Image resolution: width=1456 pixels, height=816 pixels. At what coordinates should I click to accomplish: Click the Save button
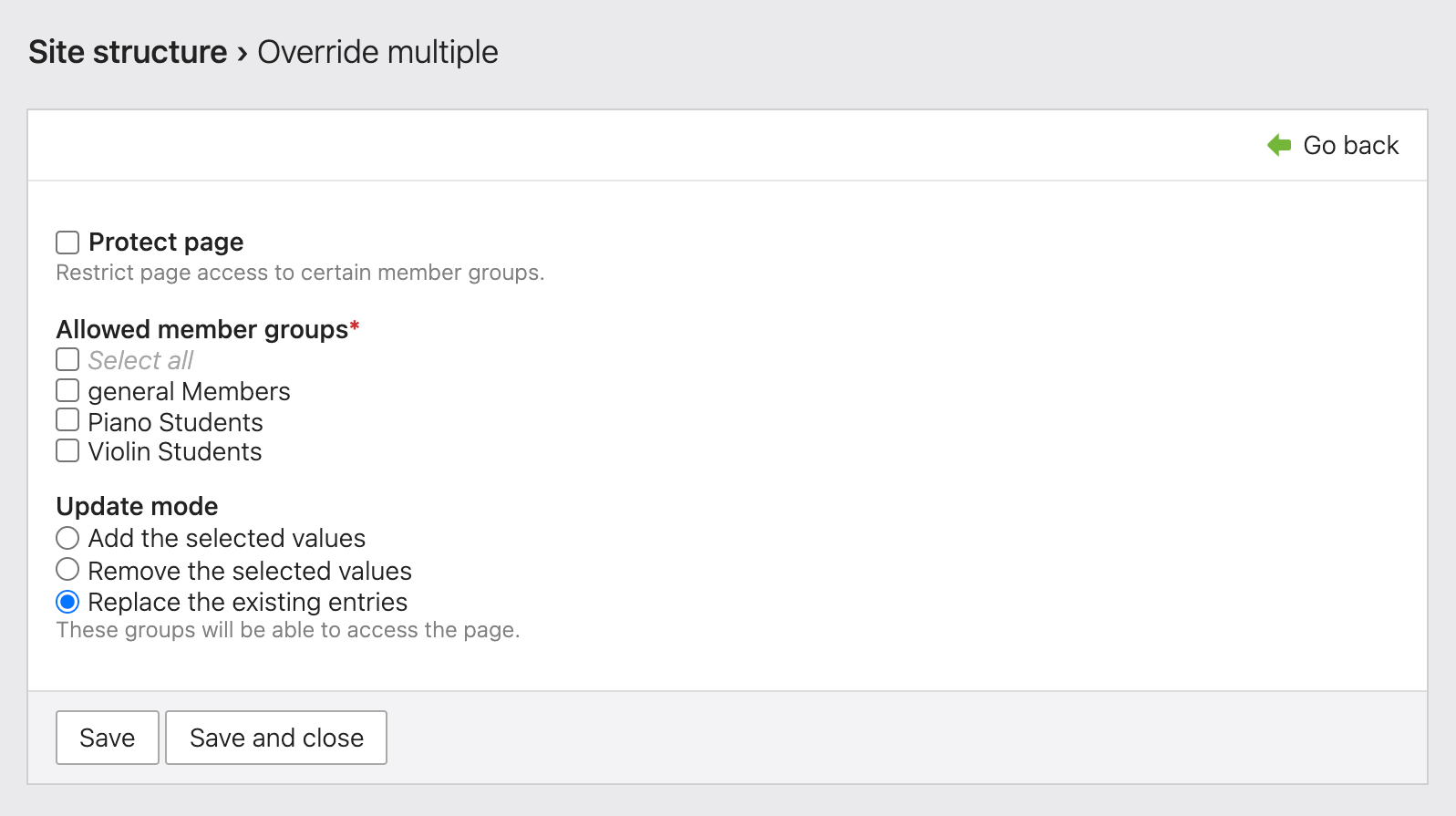pos(108,738)
